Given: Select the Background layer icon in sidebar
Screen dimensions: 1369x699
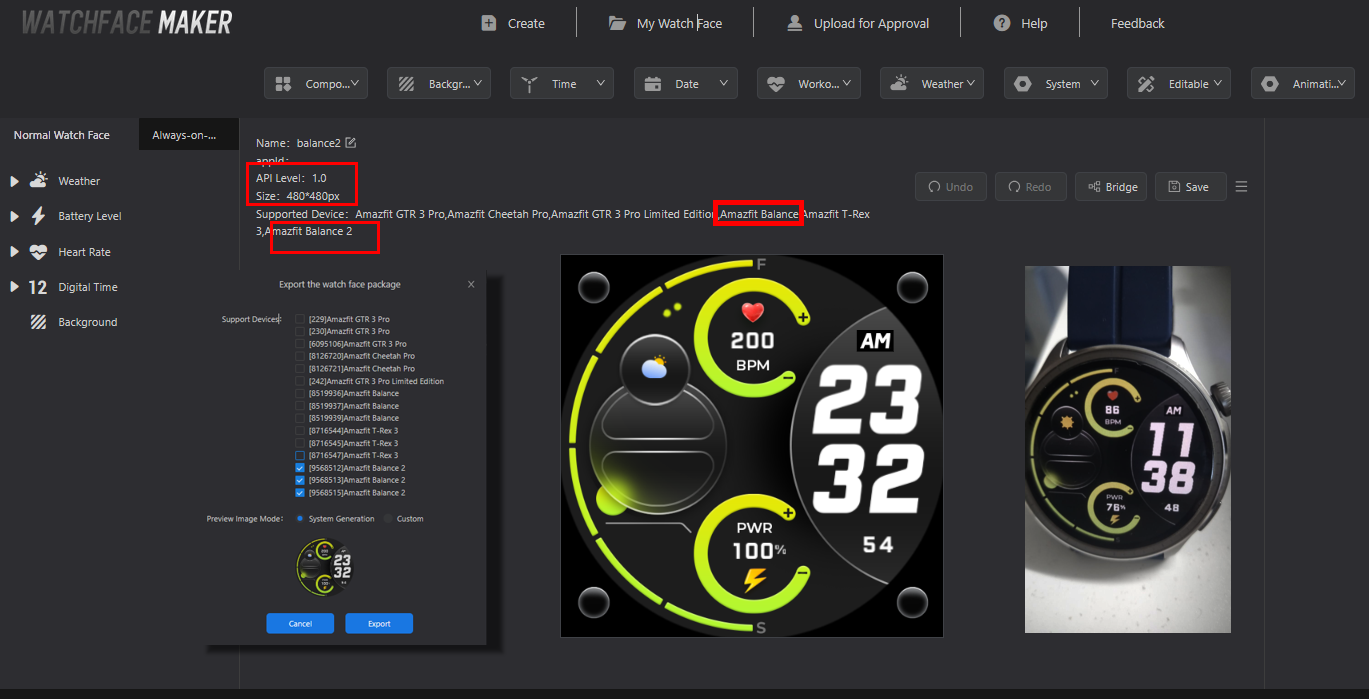Looking at the screenshot, I should point(38,322).
